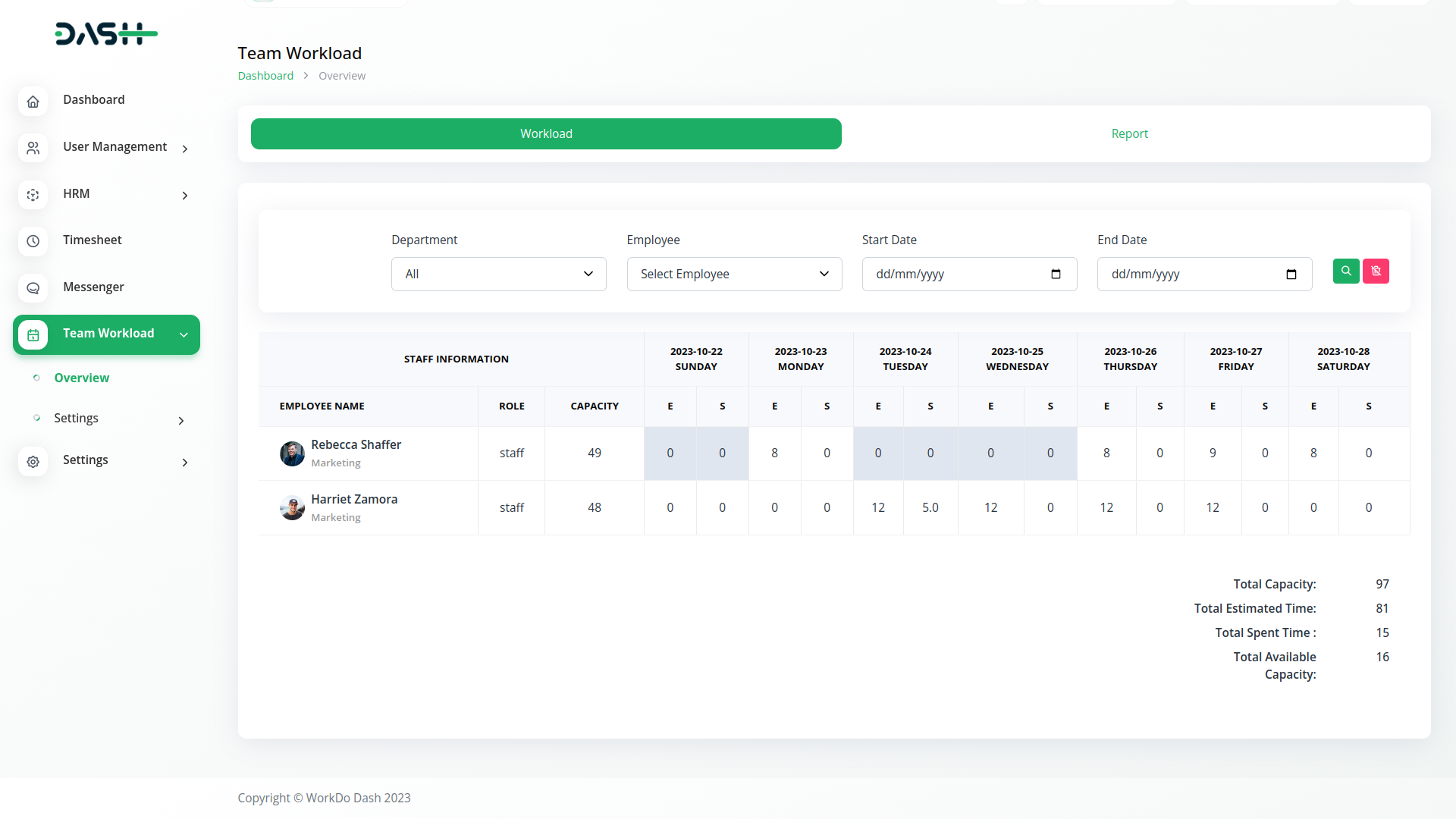Image resolution: width=1456 pixels, height=819 pixels.
Task: Collapse the Team Workload menu chevron
Action: pos(184,334)
